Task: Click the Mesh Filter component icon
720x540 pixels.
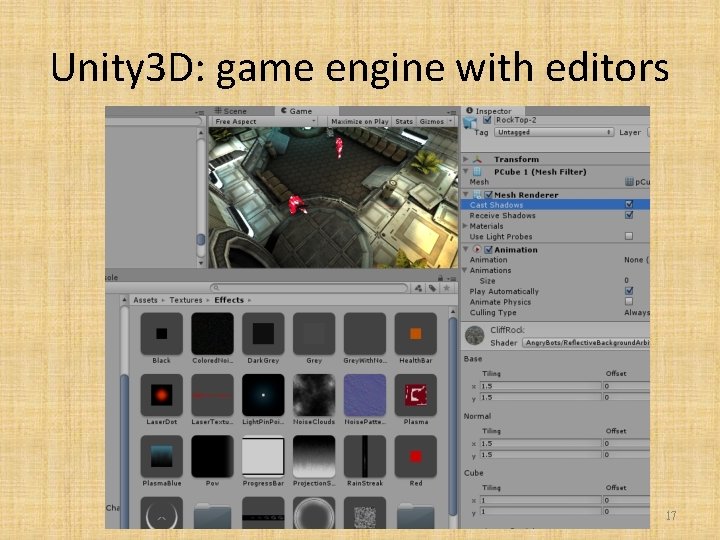Action: (x=477, y=172)
